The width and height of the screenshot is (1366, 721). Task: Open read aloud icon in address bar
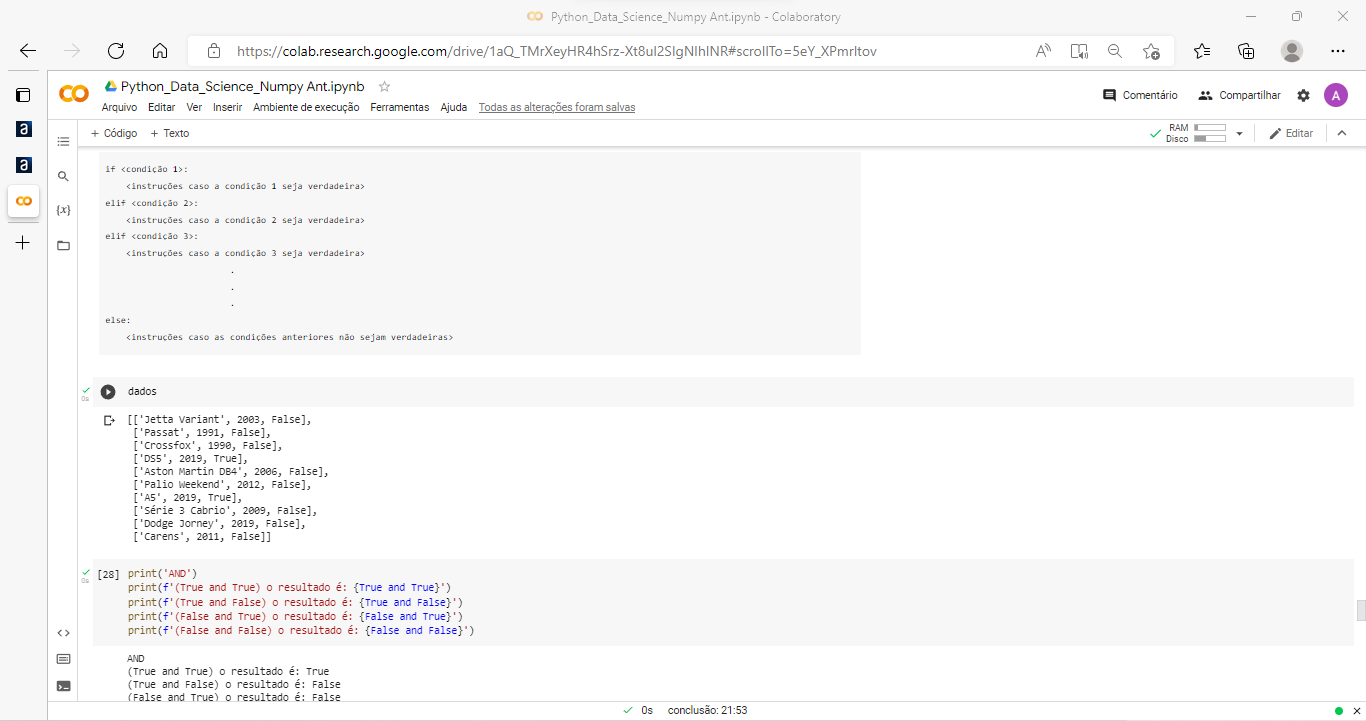[x=1043, y=51]
